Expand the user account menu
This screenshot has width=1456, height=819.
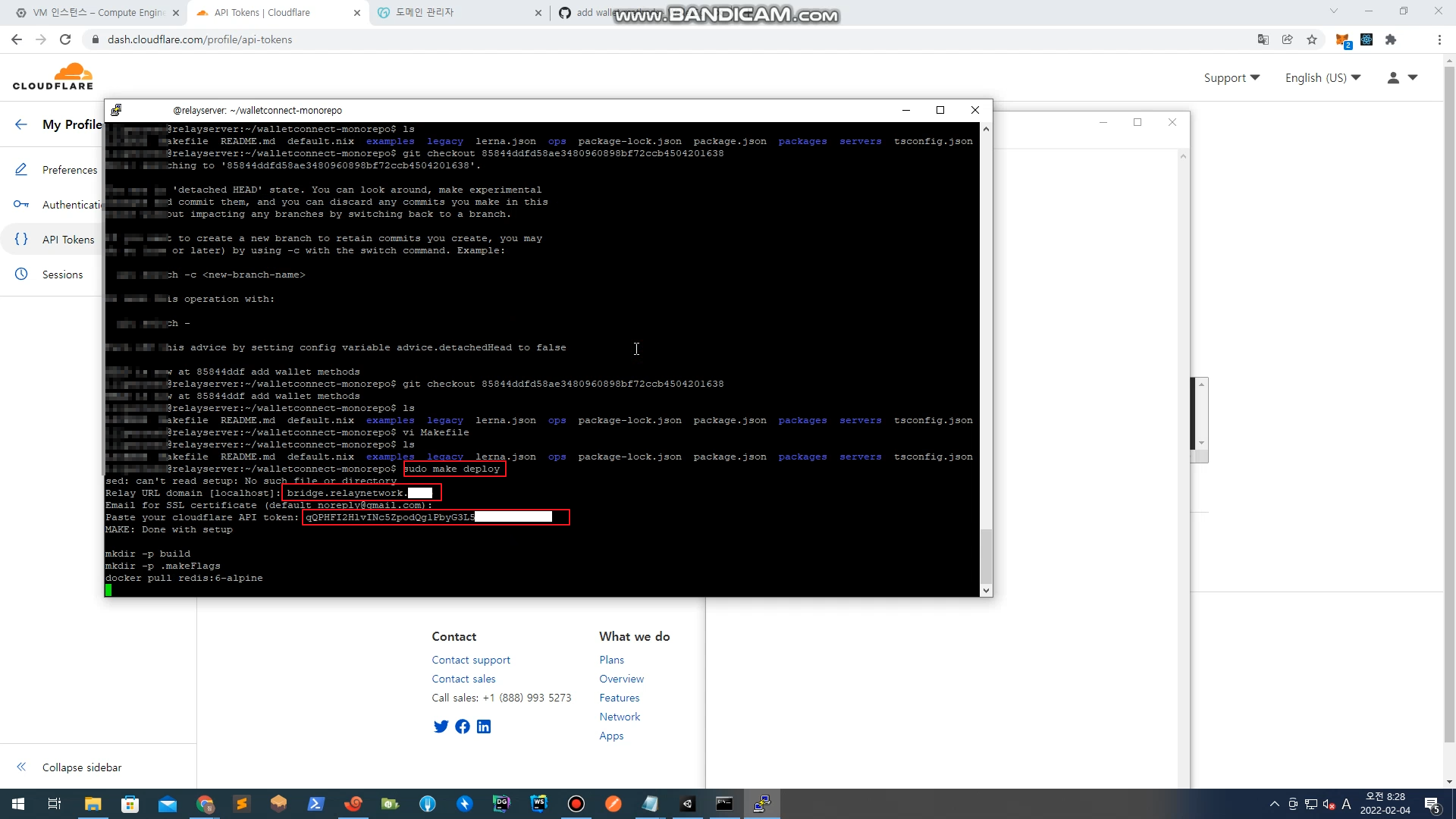point(1402,77)
